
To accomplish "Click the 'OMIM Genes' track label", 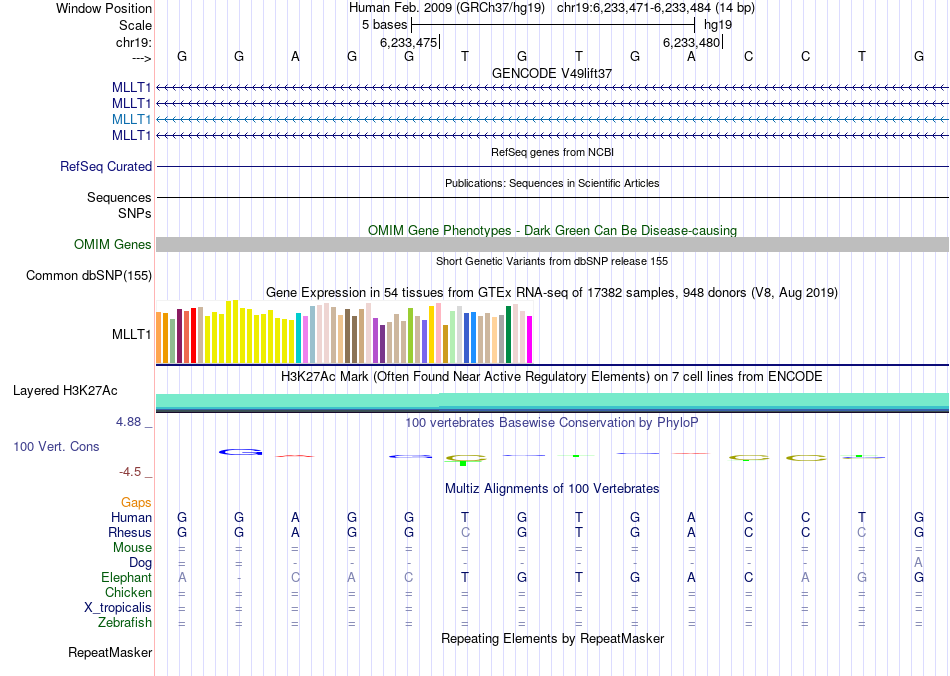I will [113, 244].
